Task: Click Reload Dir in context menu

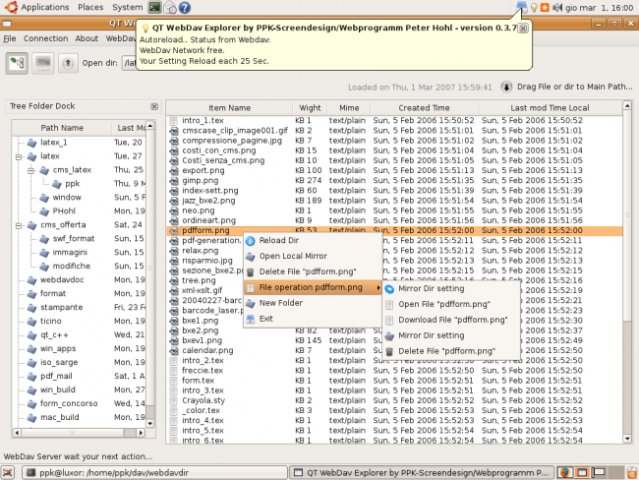Action: pos(312,240)
